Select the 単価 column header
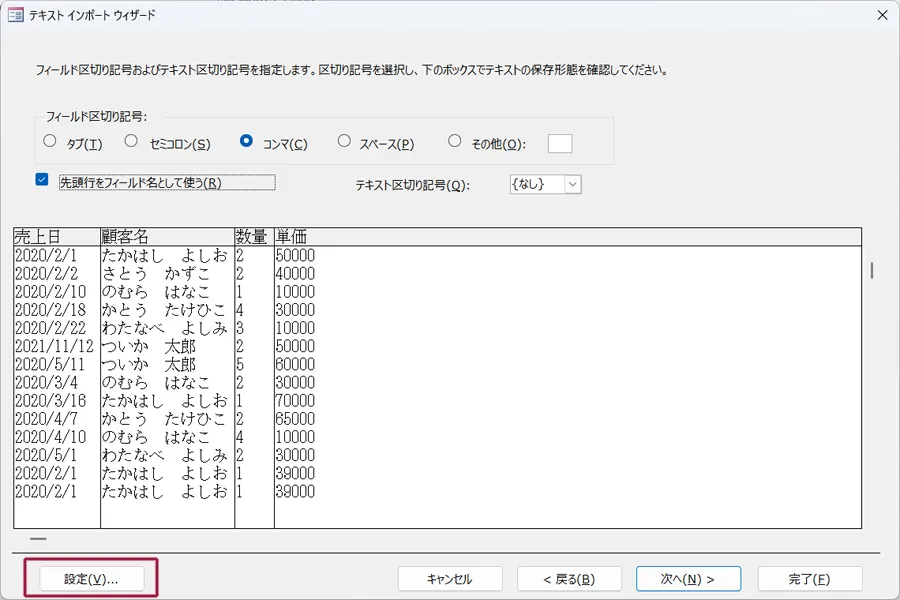 click(x=567, y=237)
